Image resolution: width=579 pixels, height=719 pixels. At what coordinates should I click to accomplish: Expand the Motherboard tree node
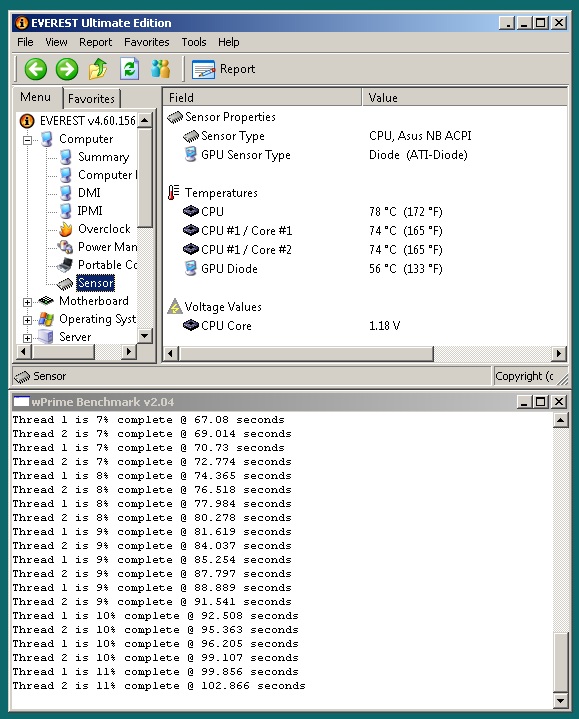click(x=28, y=302)
